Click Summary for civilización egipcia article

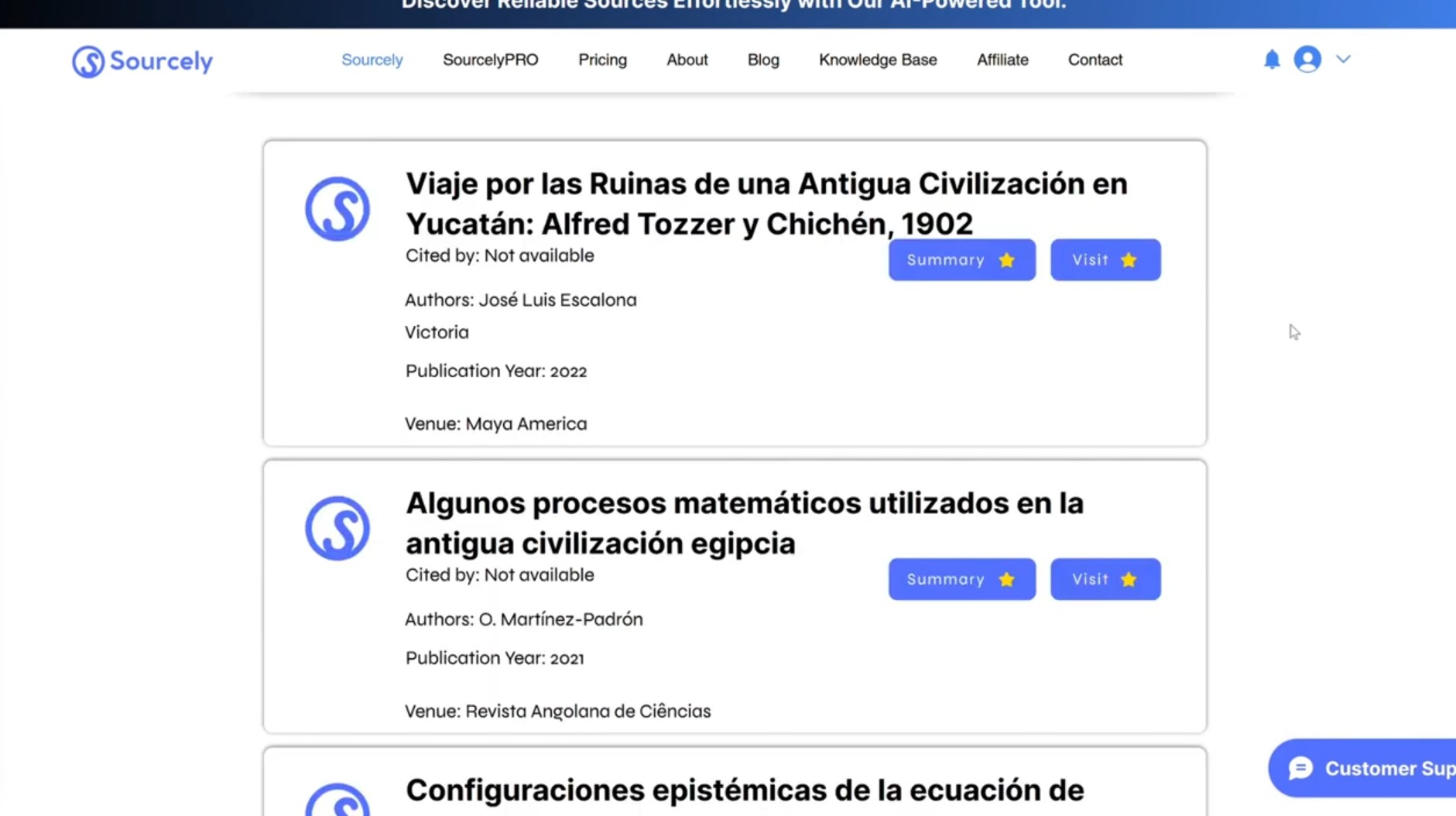point(961,579)
